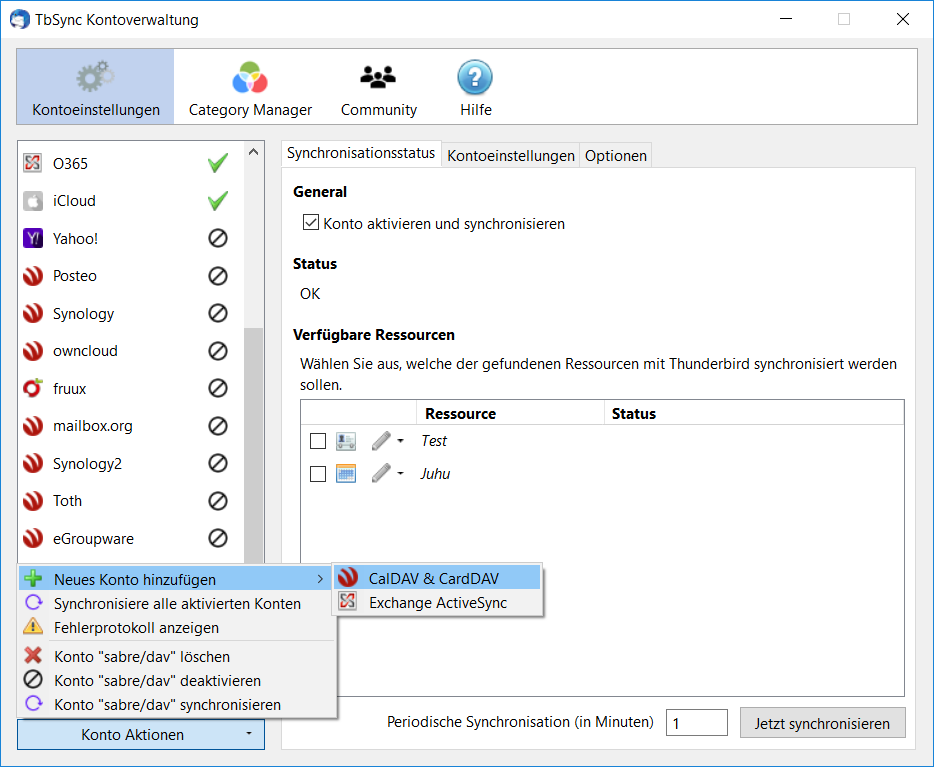934x767 pixels.
Task: Select the owncloud account row
Action: 130,351
